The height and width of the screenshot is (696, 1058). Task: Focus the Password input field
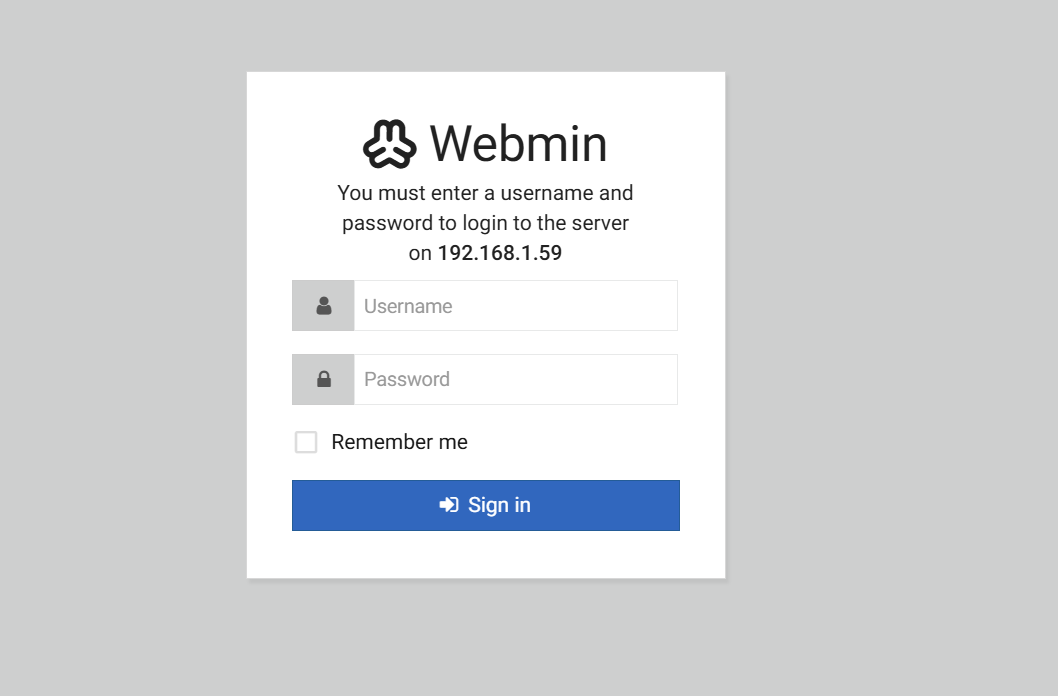[516, 379]
